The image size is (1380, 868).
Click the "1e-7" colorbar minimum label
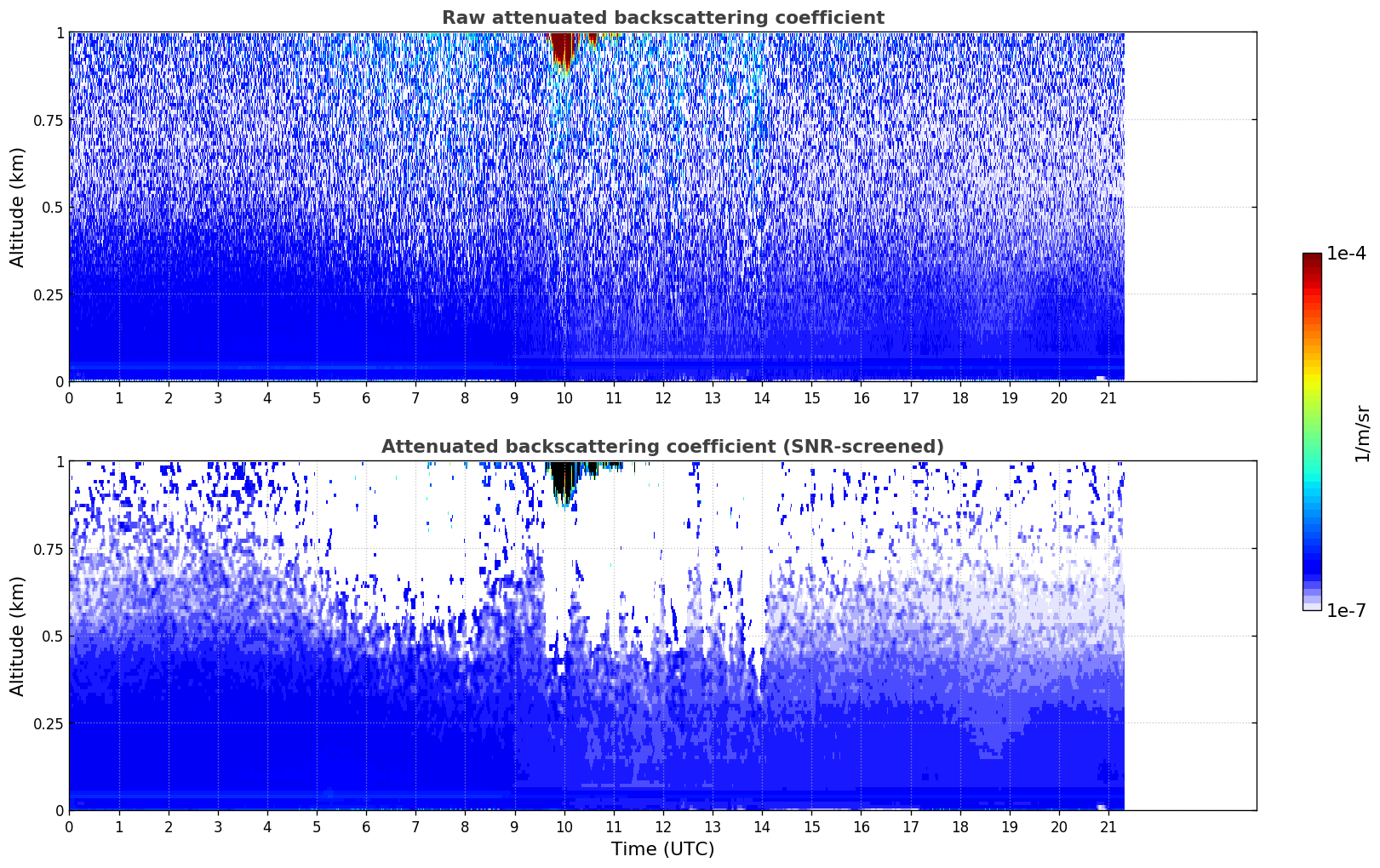[x=1346, y=611]
